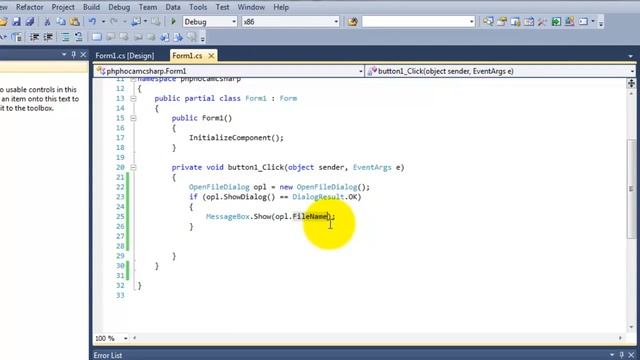640x360 pixels.
Task: Click the Save icon in the toolbar
Action: click(x=16, y=22)
